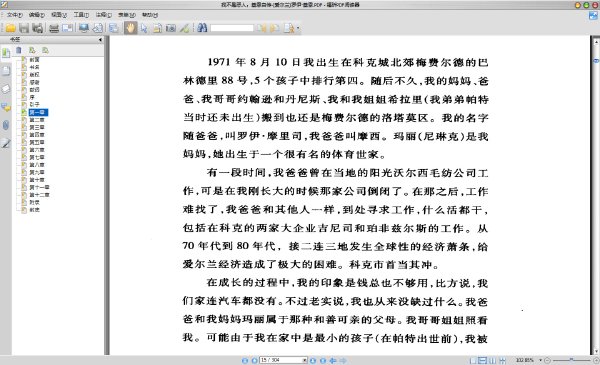The height and width of the screenshot is (365, 600).
Task: Click the find-previous icon after search box
Action: click(x=262, y=28)
